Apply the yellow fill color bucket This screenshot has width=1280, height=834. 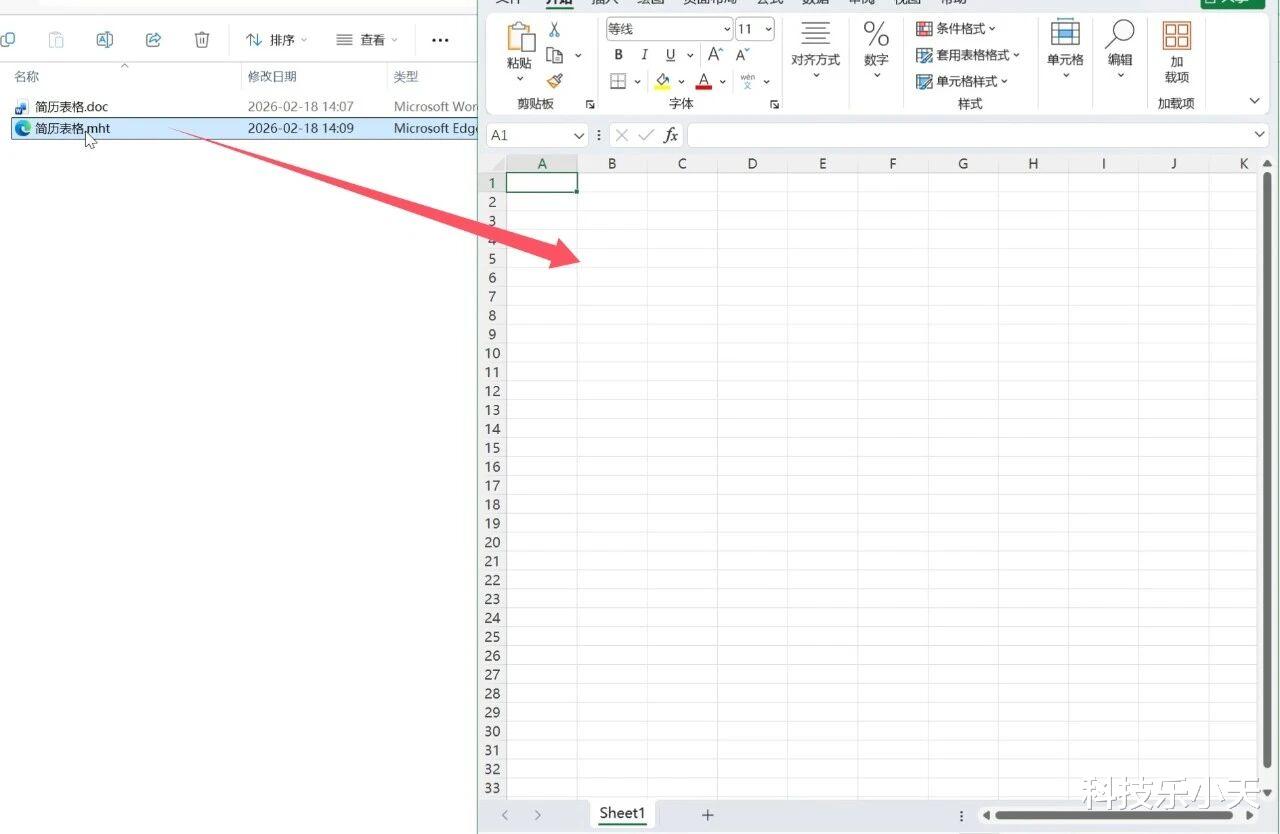[x=662, y=81]
